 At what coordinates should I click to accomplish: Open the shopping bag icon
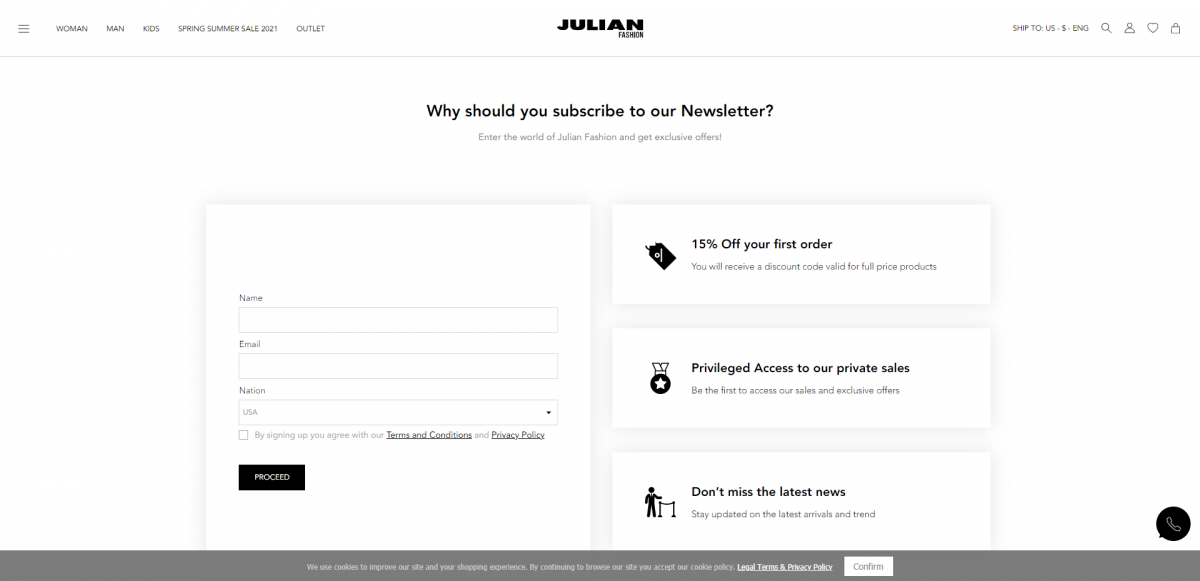click(1176, 28)
